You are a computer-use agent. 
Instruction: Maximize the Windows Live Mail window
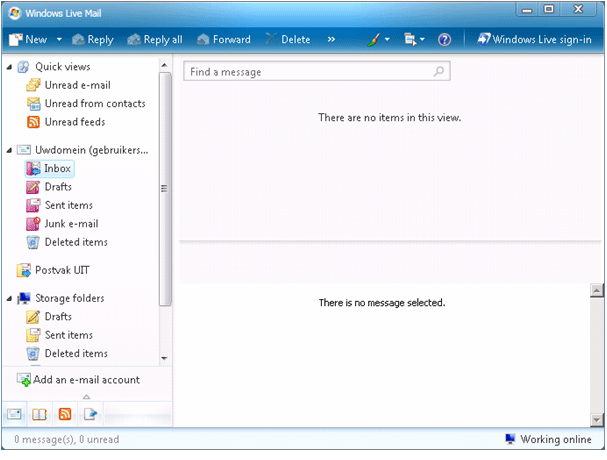point(549,9)
